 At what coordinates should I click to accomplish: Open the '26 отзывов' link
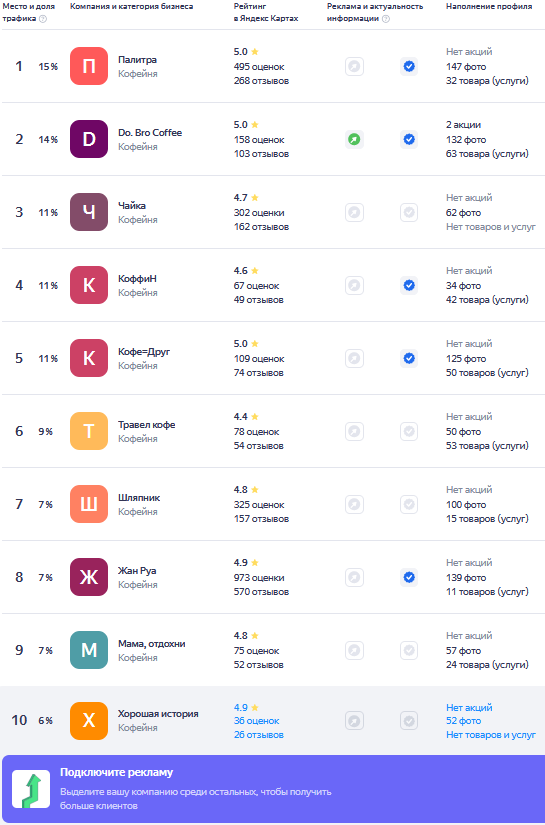[x=259, y=735]
